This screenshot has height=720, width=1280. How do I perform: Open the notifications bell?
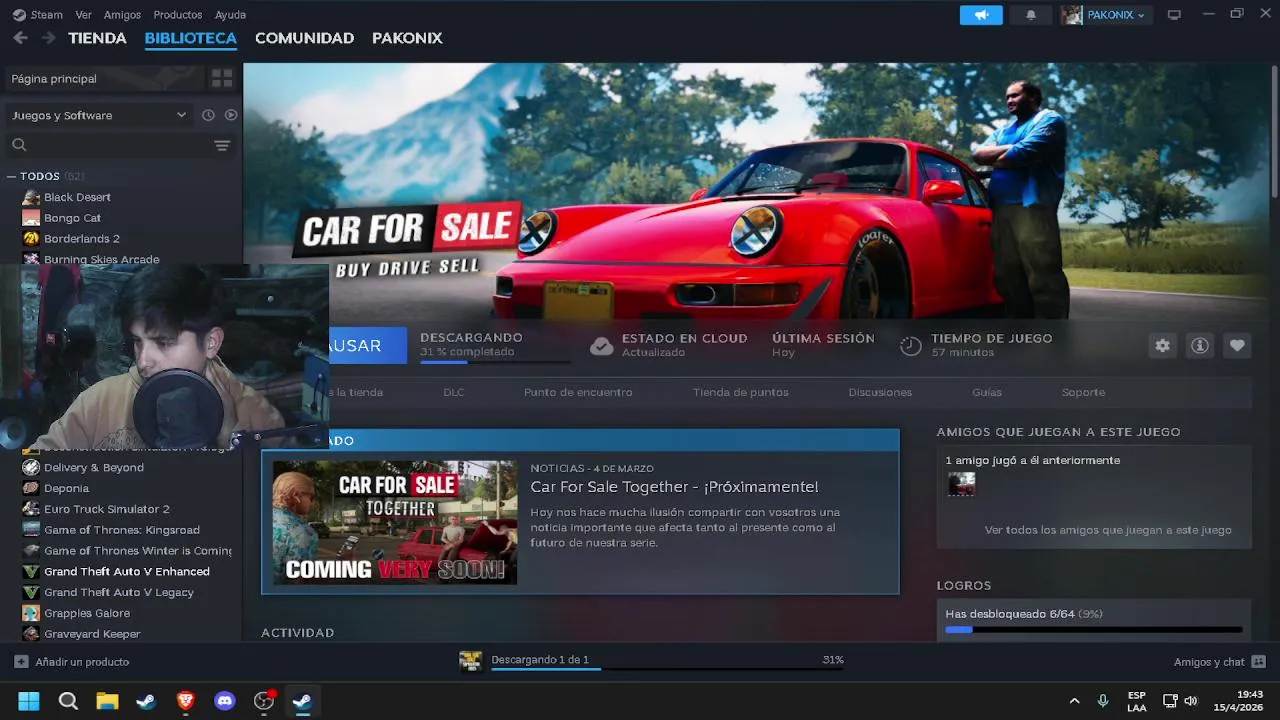(1031, 15)
